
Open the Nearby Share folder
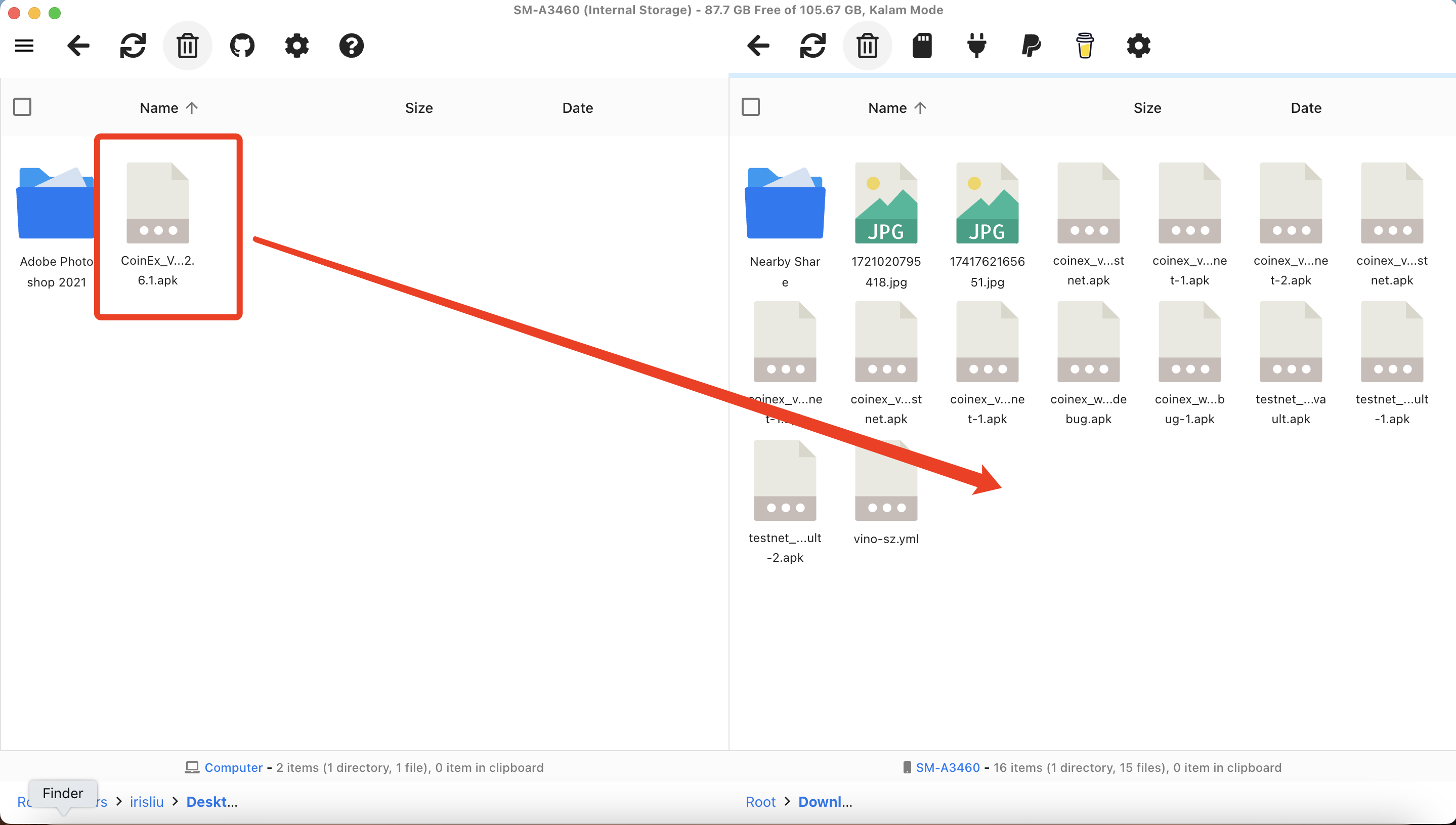[785, 227]
